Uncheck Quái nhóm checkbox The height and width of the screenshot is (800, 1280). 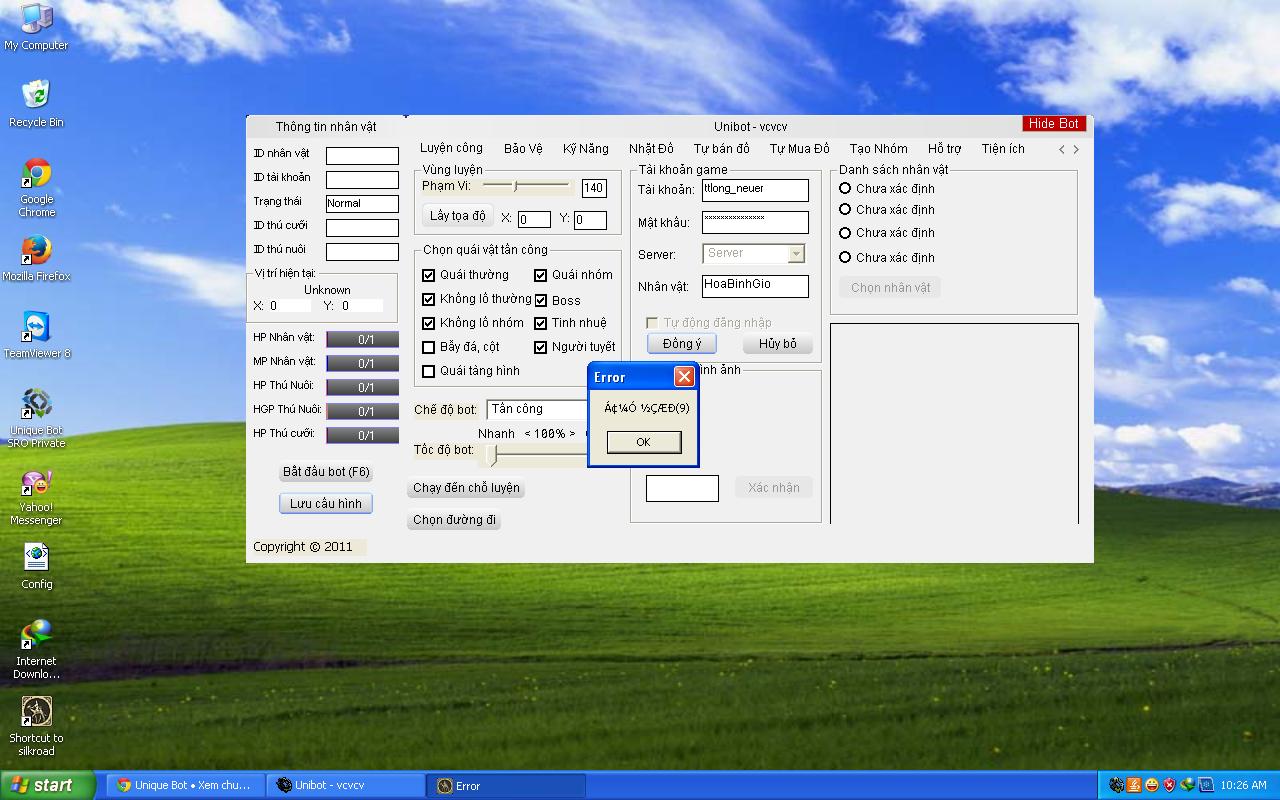point(541,275)
